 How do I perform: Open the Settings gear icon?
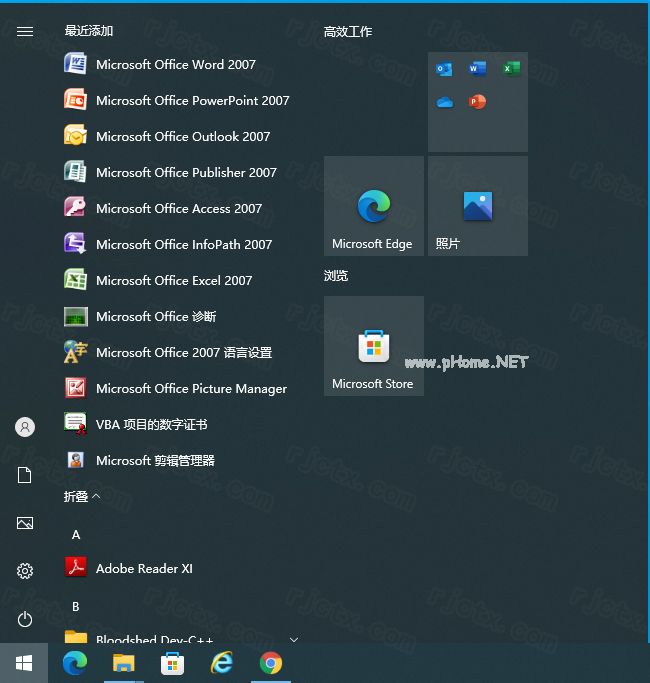[25, 571]
